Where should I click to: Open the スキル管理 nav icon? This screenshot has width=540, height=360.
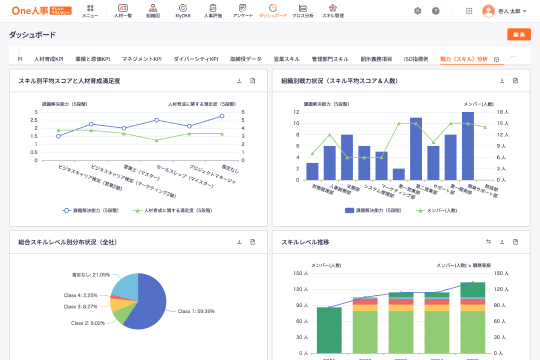(x=333, y=11)
